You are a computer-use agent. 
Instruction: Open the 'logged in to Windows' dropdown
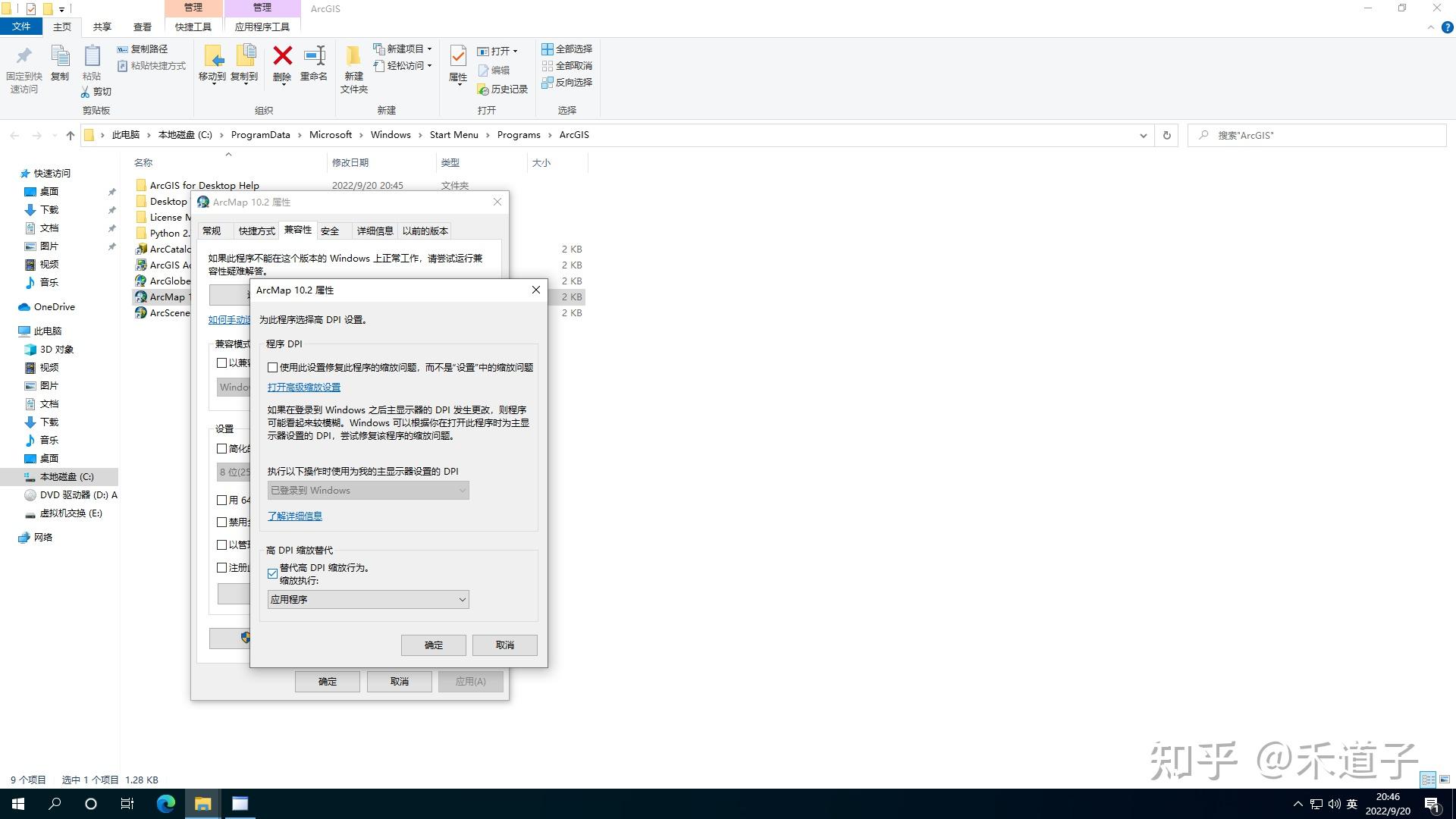coord(368,491)
